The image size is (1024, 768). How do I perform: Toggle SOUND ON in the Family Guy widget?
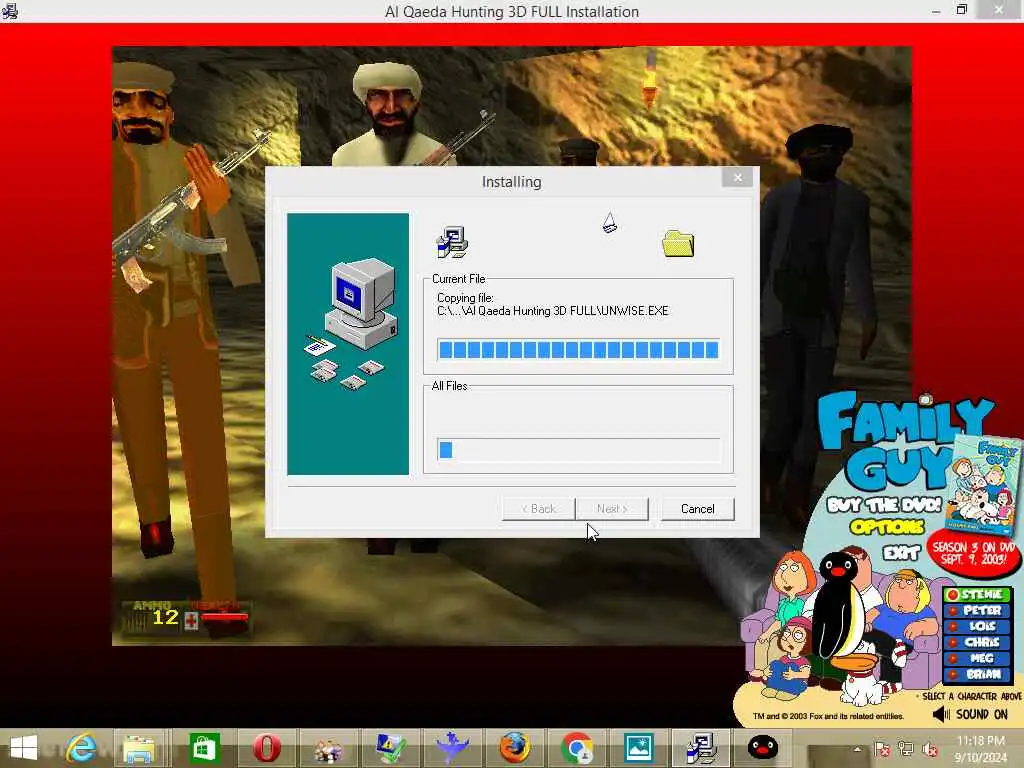(970, 714)
